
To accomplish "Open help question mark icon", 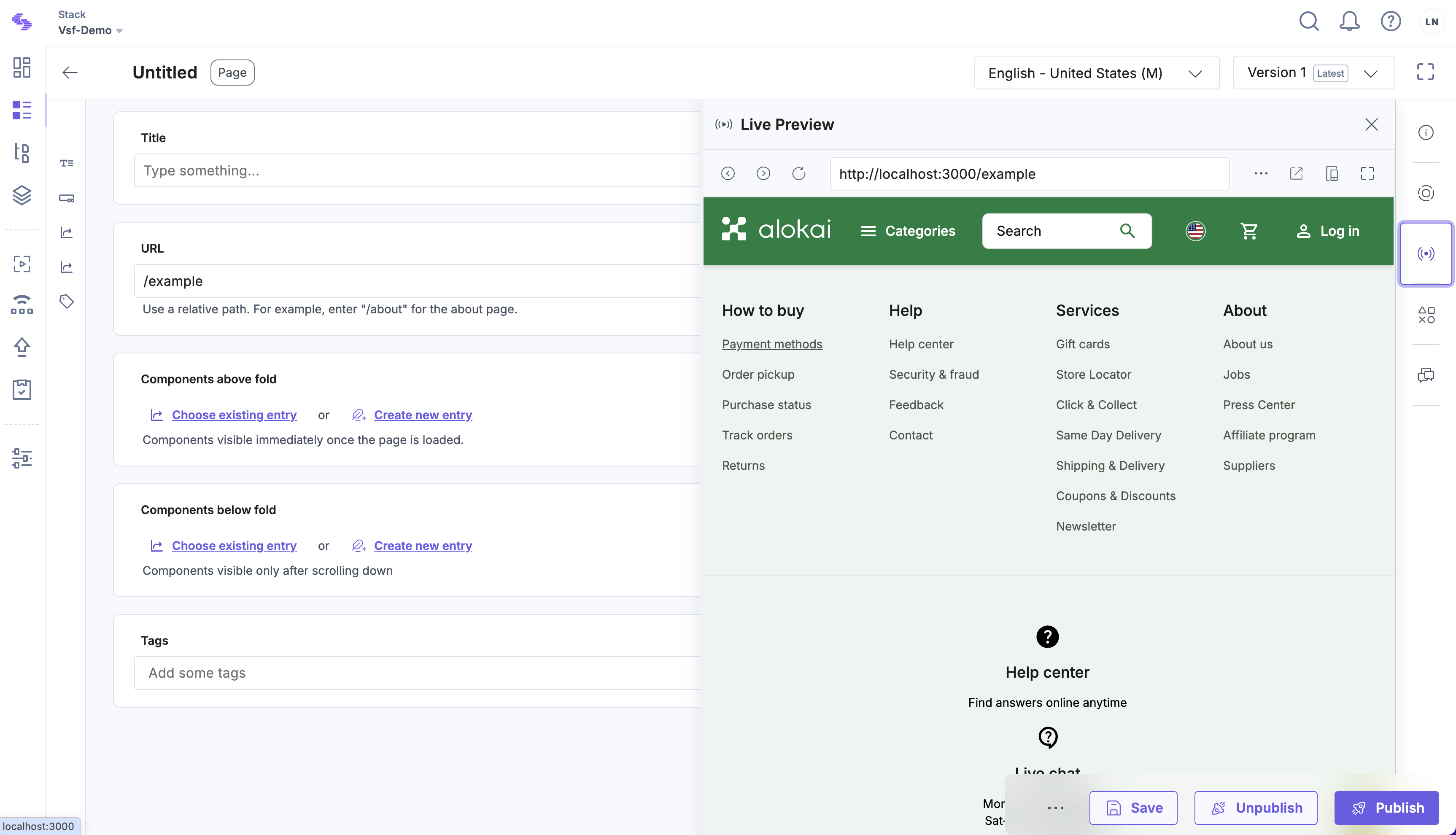I will (1391, 21).
